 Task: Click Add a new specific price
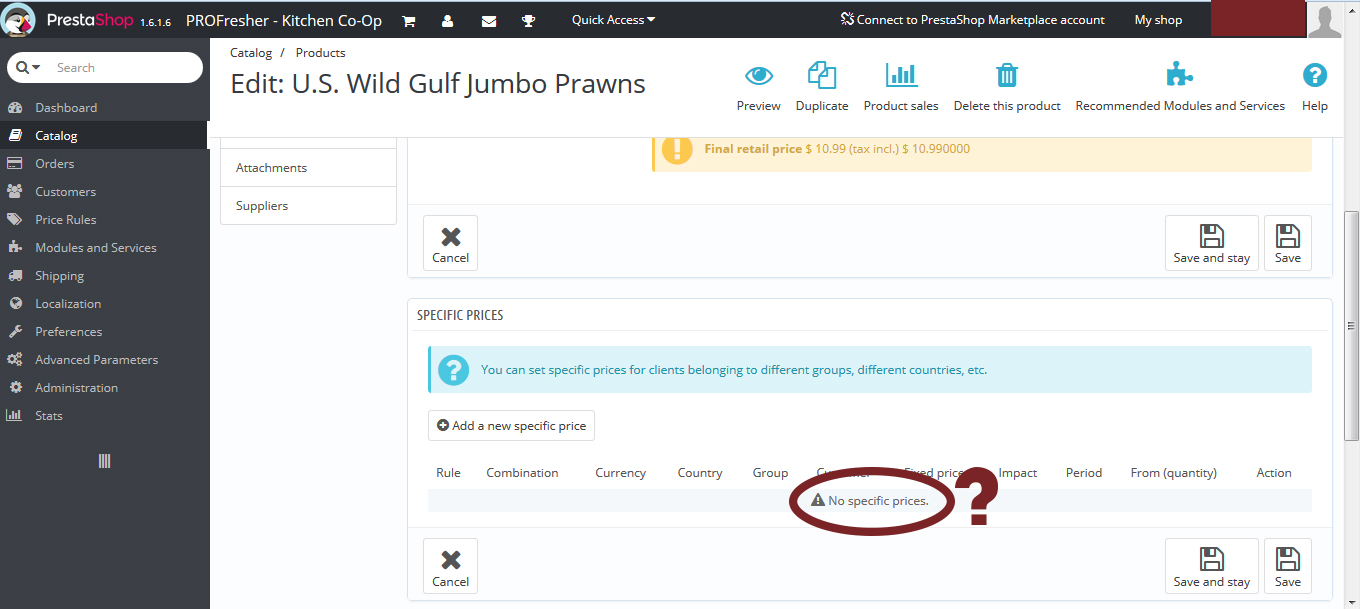tap(511, 425)
